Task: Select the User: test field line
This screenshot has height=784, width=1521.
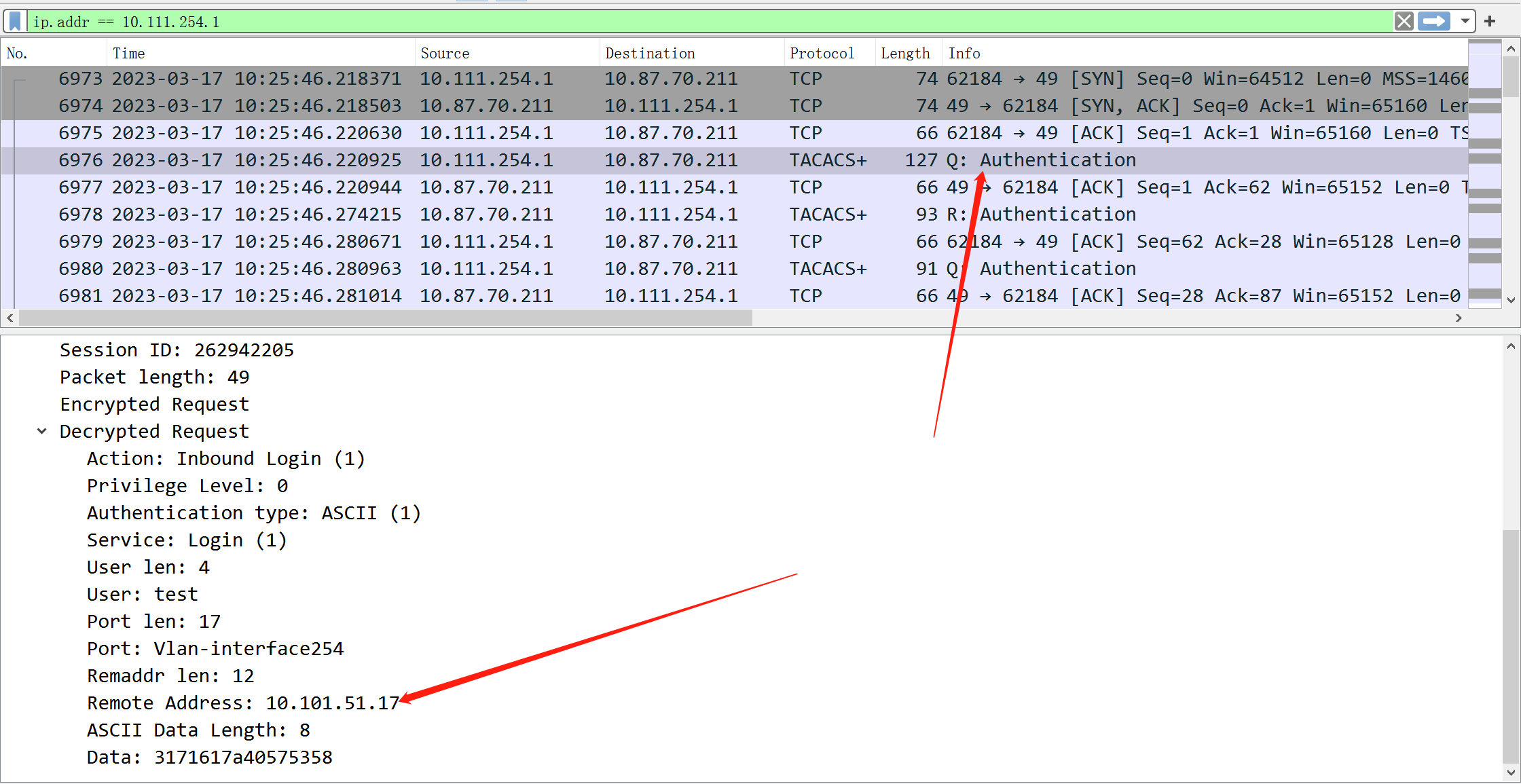Action: [143, 595]
